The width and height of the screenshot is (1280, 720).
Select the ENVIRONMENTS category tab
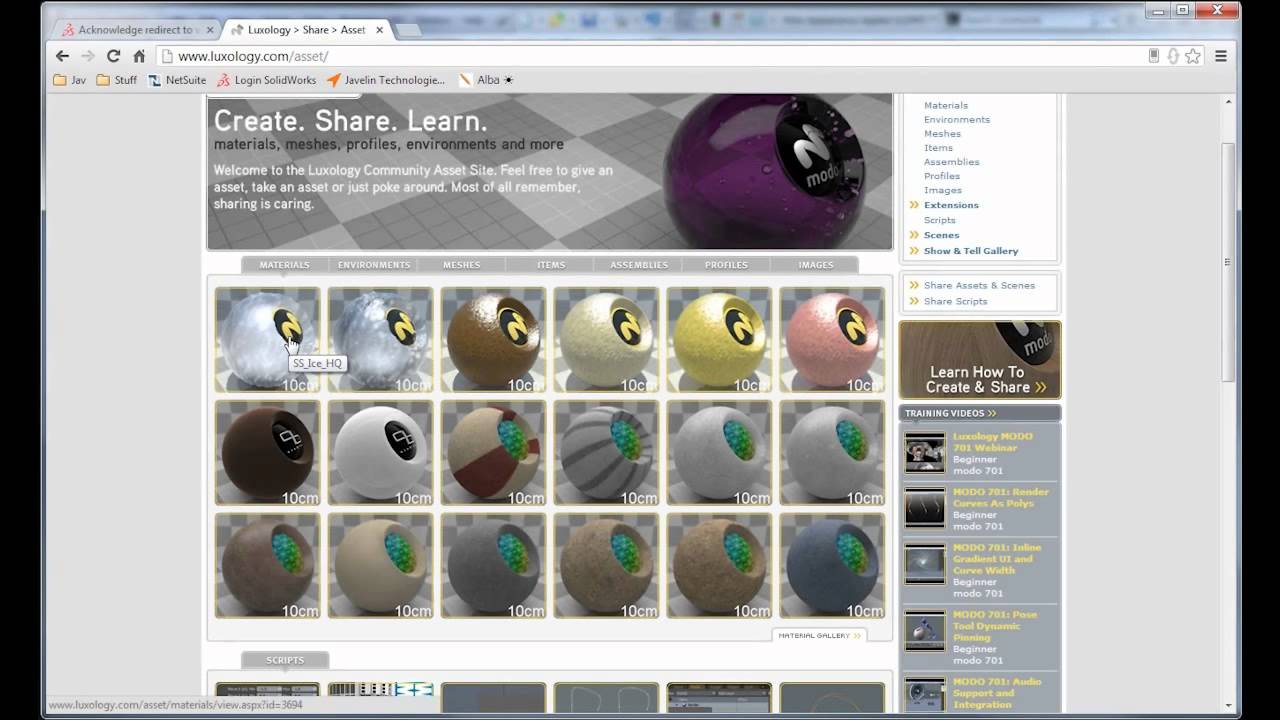point(374,265)
